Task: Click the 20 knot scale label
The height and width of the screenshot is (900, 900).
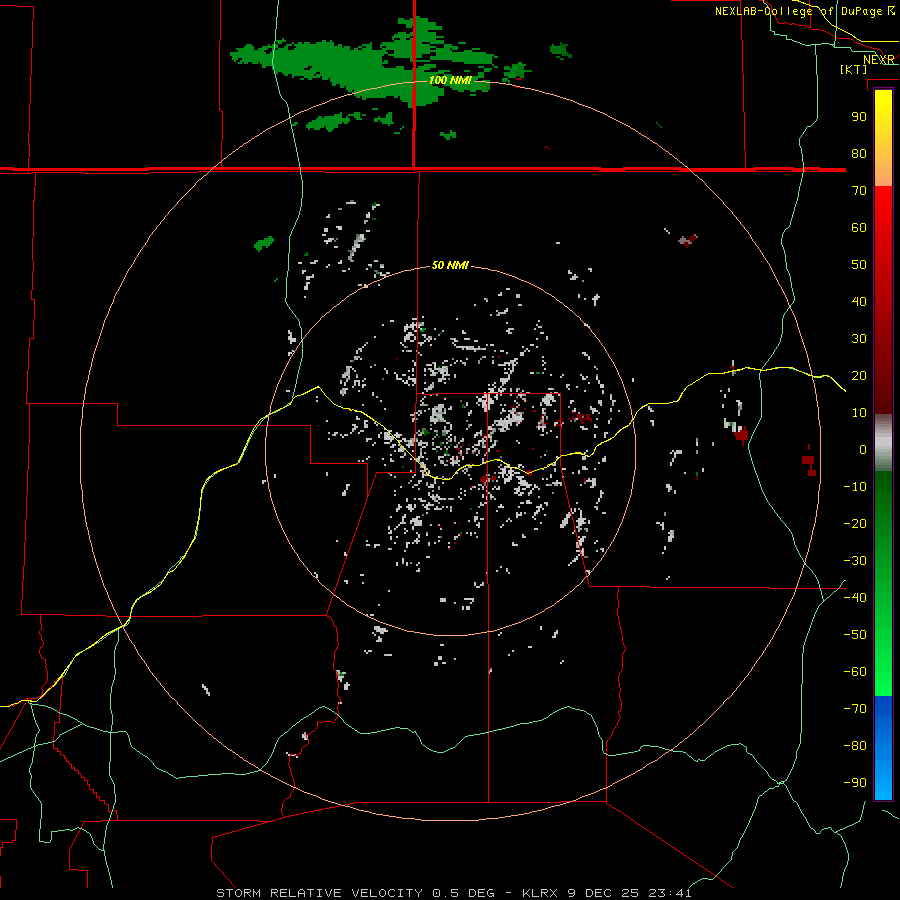Action: pos(859,376)
